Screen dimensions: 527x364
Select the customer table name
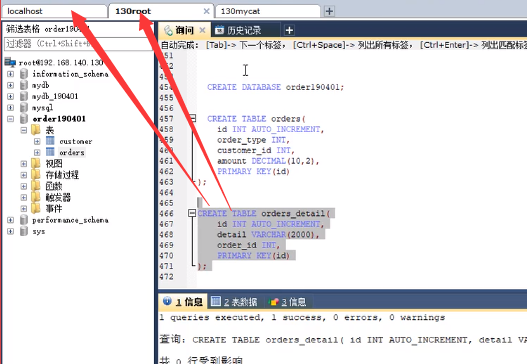coord(76,141)
